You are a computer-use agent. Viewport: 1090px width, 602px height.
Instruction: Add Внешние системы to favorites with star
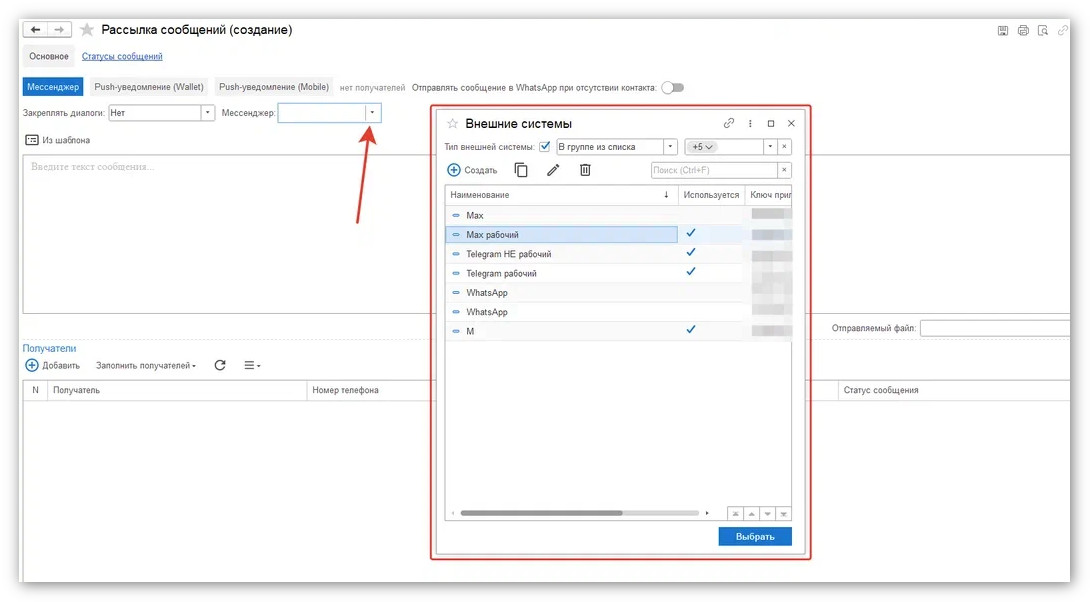(452, 123)
